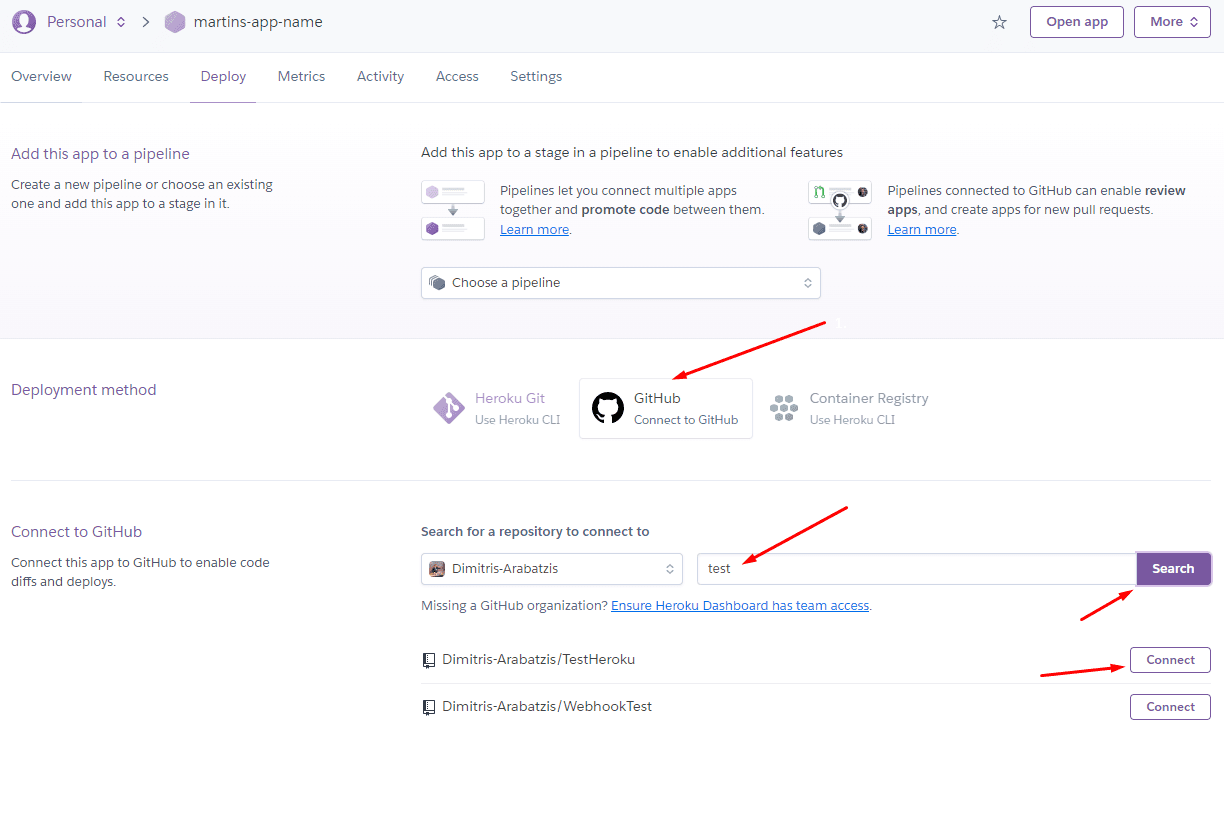Screen dimensions: 1224x826
Task: Click the repository search field containing test
Action: pyautogui.click(x=916, y=569)
